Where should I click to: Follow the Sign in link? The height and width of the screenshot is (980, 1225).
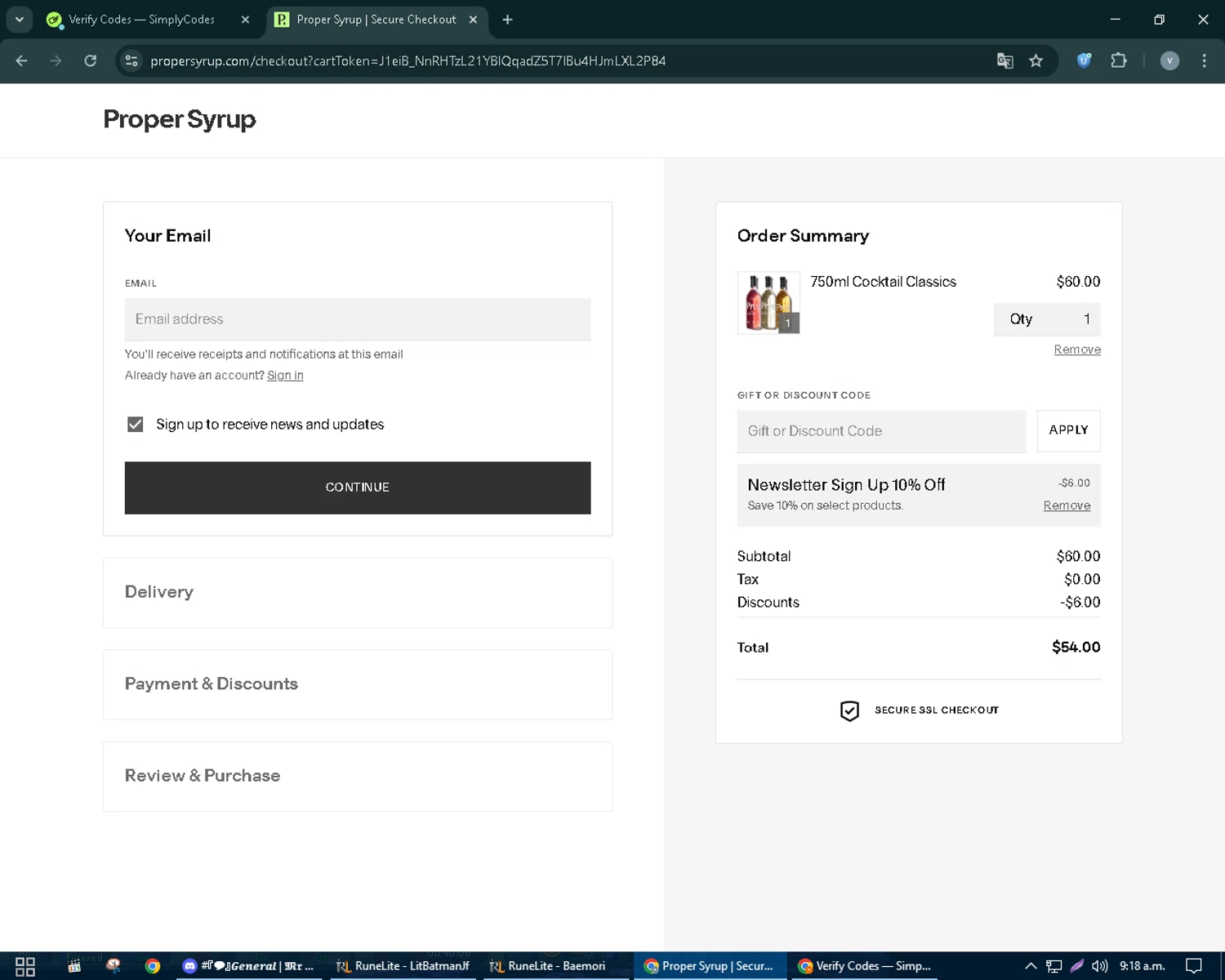click(x=285, y=375)
